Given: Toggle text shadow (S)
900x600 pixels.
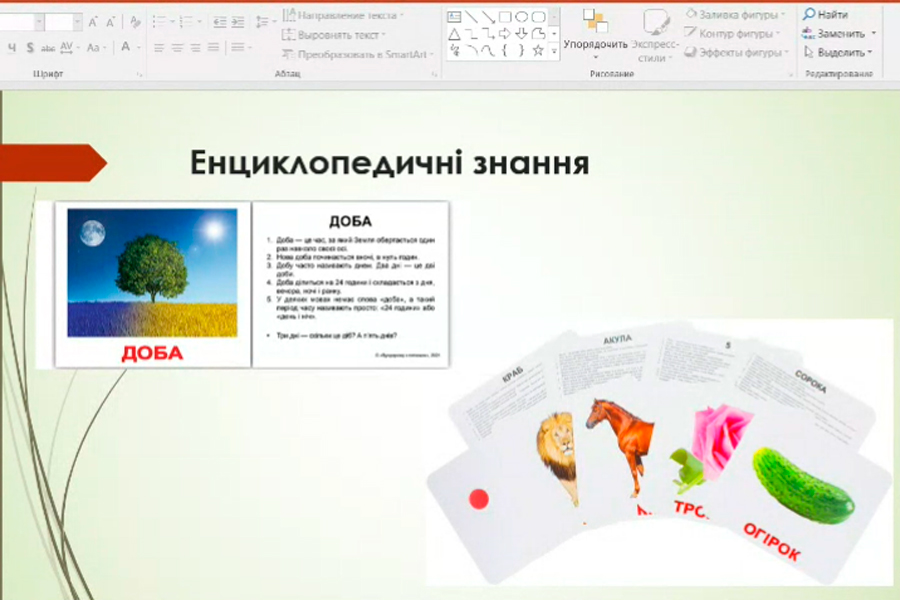Looking at the screenshot, I should coord(30,48).
